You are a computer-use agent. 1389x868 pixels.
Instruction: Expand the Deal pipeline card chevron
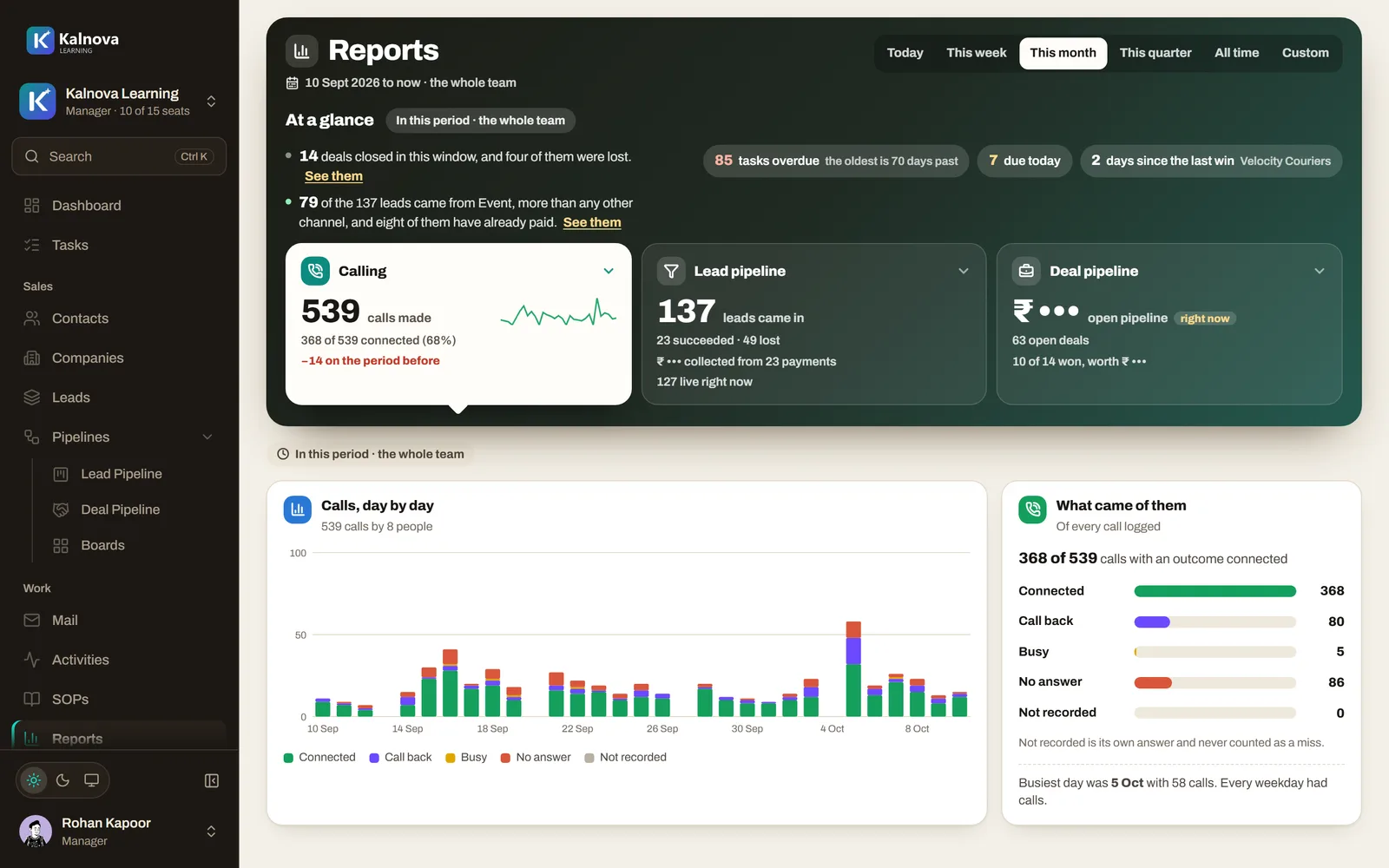[1320, 271]
